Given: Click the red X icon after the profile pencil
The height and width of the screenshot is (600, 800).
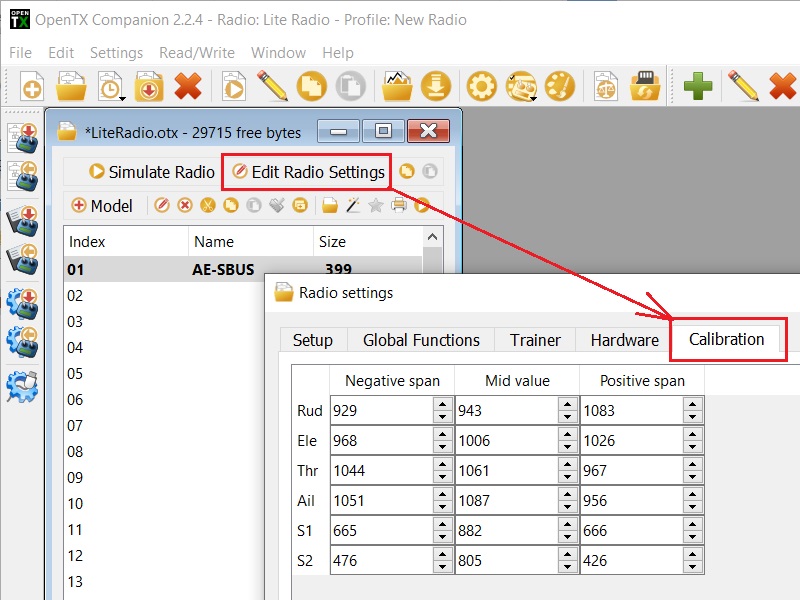Looking at the screenshot, I should pos(782,86).
